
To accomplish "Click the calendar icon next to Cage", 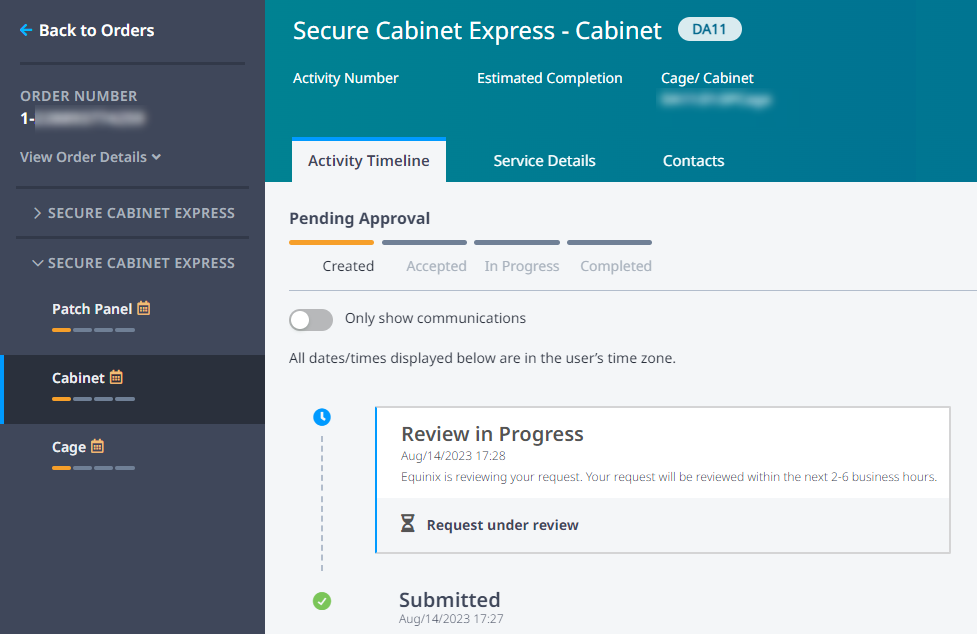I will click(x=97, y=446).
